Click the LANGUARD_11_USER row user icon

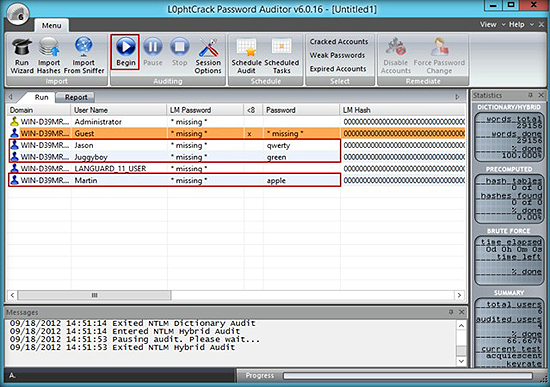[x=14, y=168]
